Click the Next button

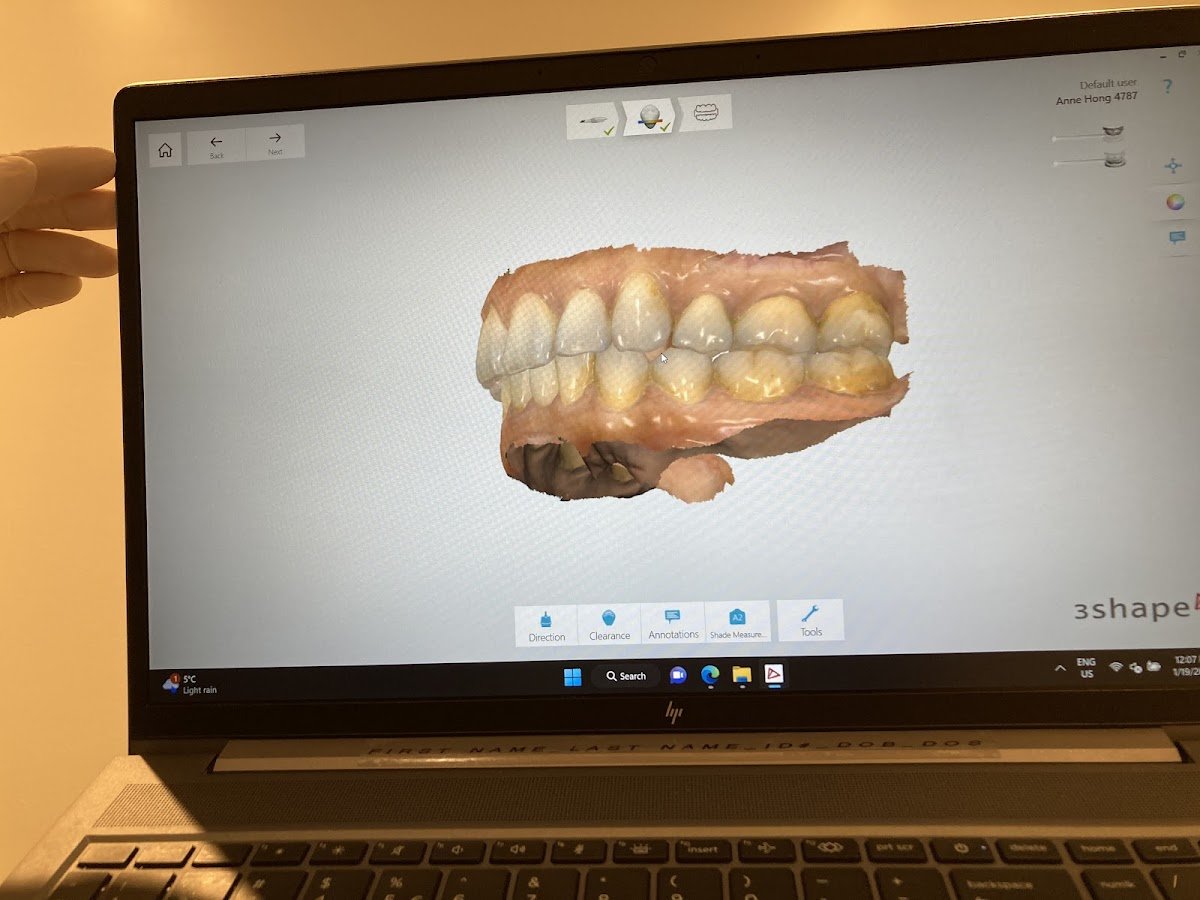pos(275,145)
